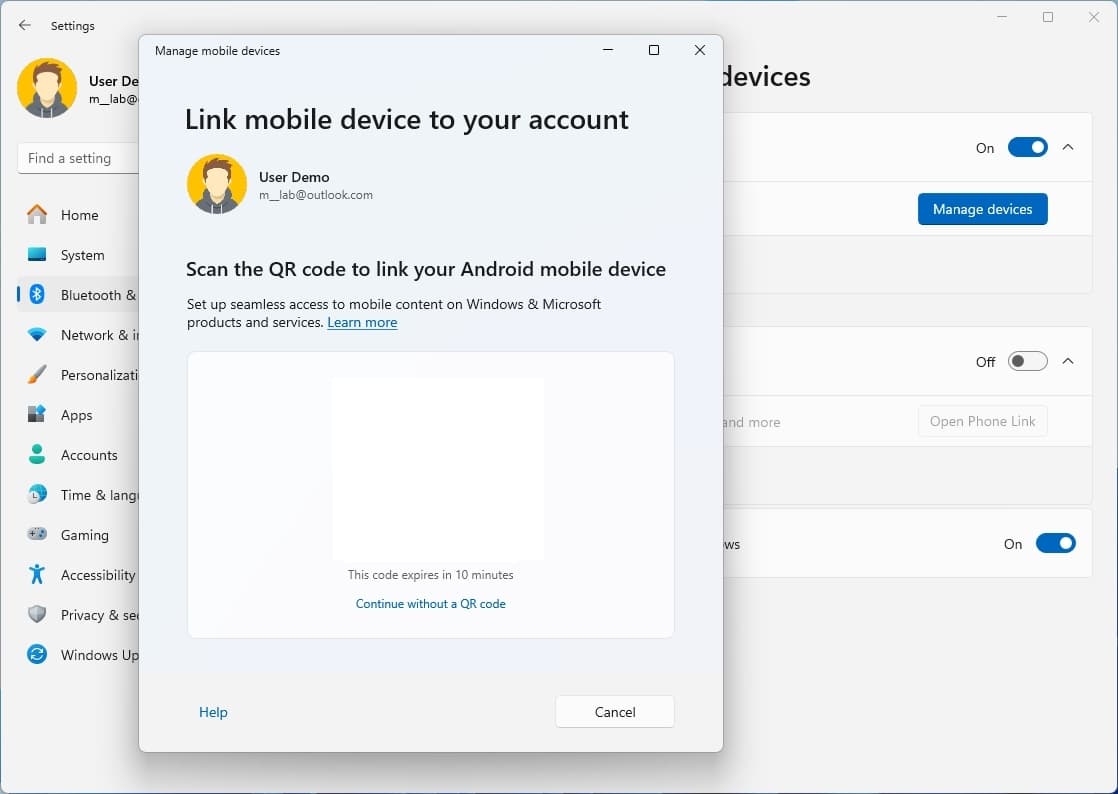Go to Privacy & security settings
This screenshot has width=1118, height=794.
pyautogui.click(x=98, y=615)
